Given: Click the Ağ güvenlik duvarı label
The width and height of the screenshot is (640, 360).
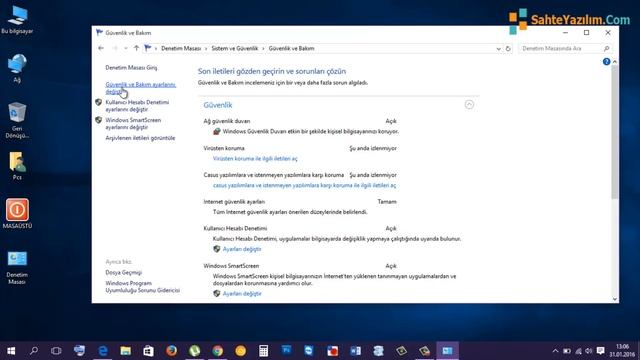Looking at the screenshot, I should [x=227, y=121].
